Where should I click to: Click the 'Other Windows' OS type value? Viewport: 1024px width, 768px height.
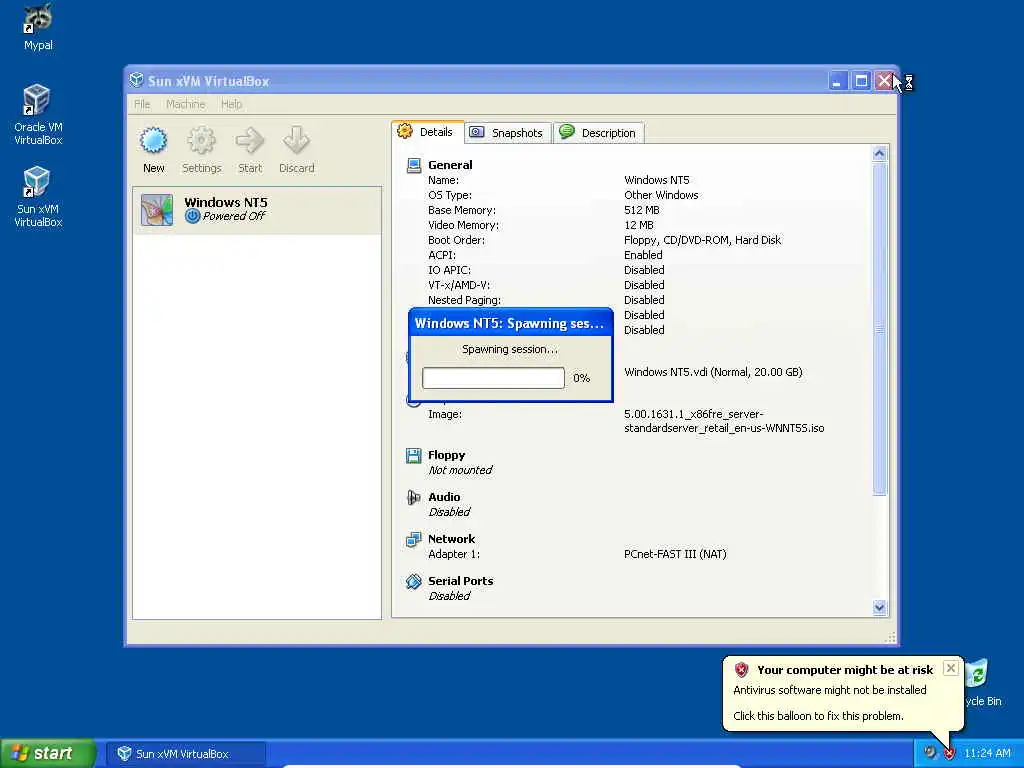pos(661,195)
